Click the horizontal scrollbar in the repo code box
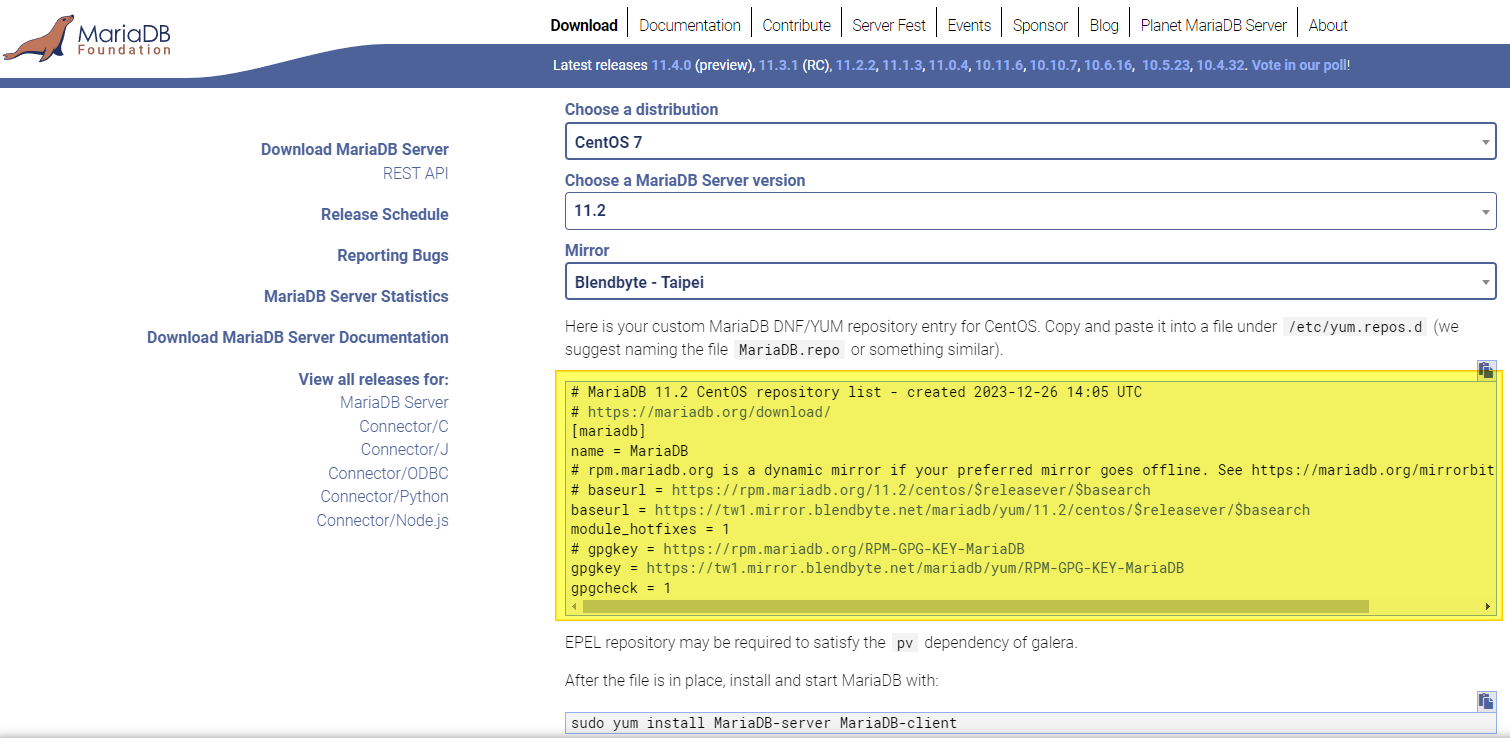Viewport: 1510px width, 738px height. (976, 606)
